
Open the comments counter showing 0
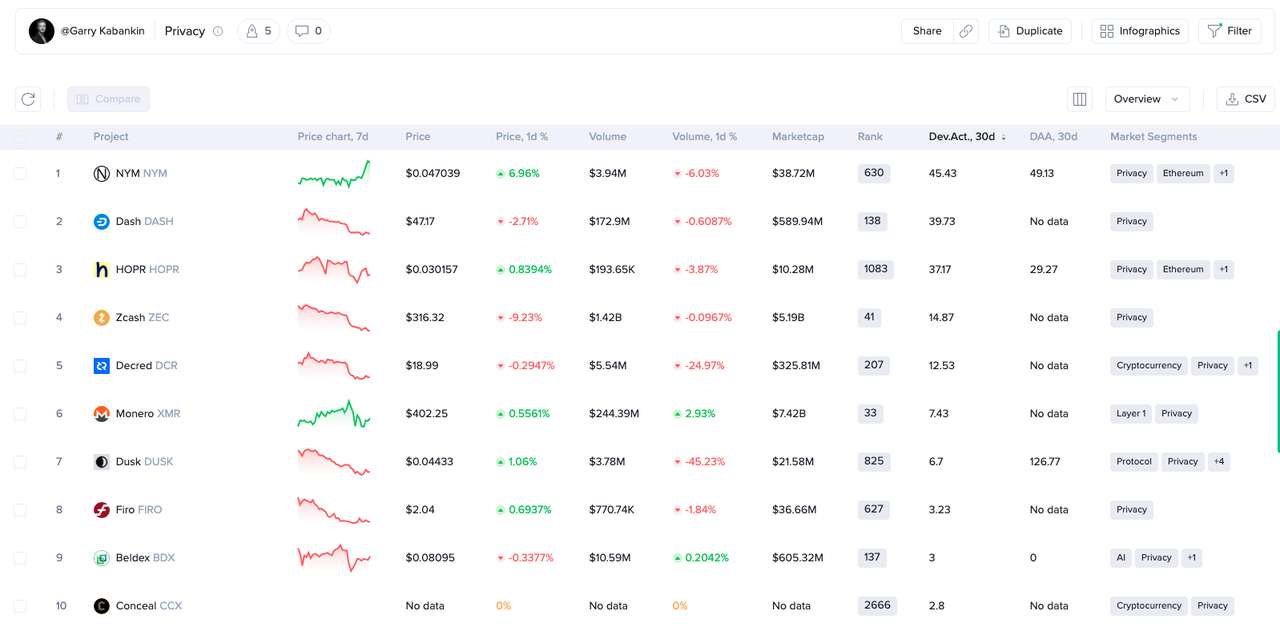coord(309,31)
